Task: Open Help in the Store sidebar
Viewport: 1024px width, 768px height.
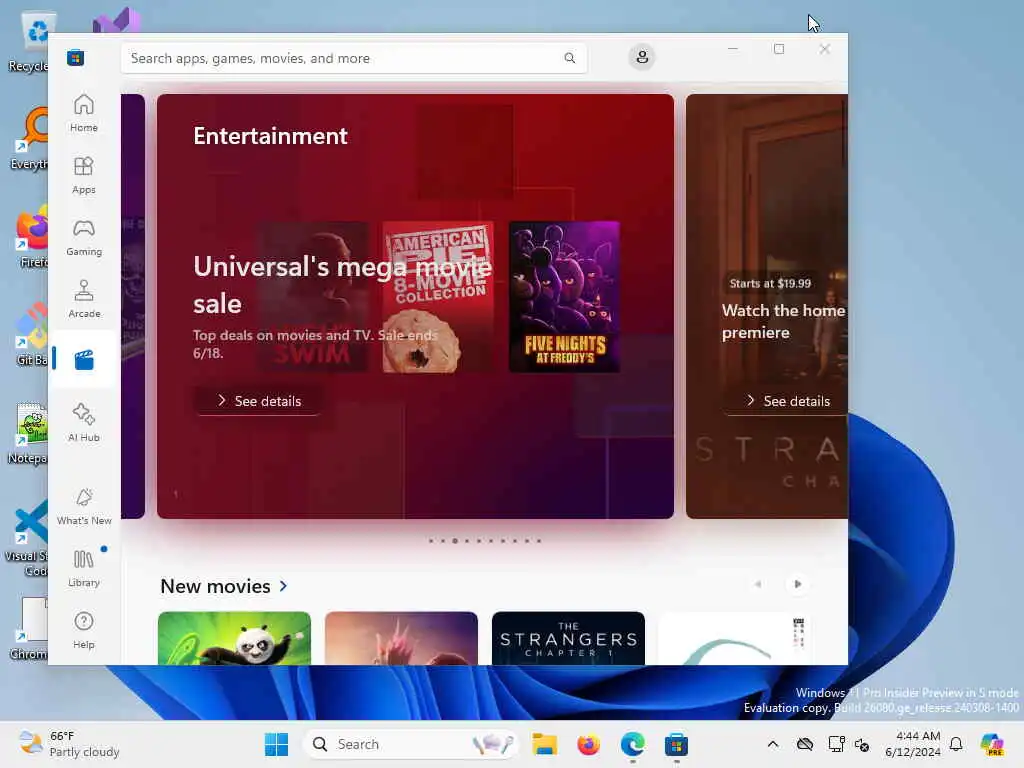Action: coord(84,630)
